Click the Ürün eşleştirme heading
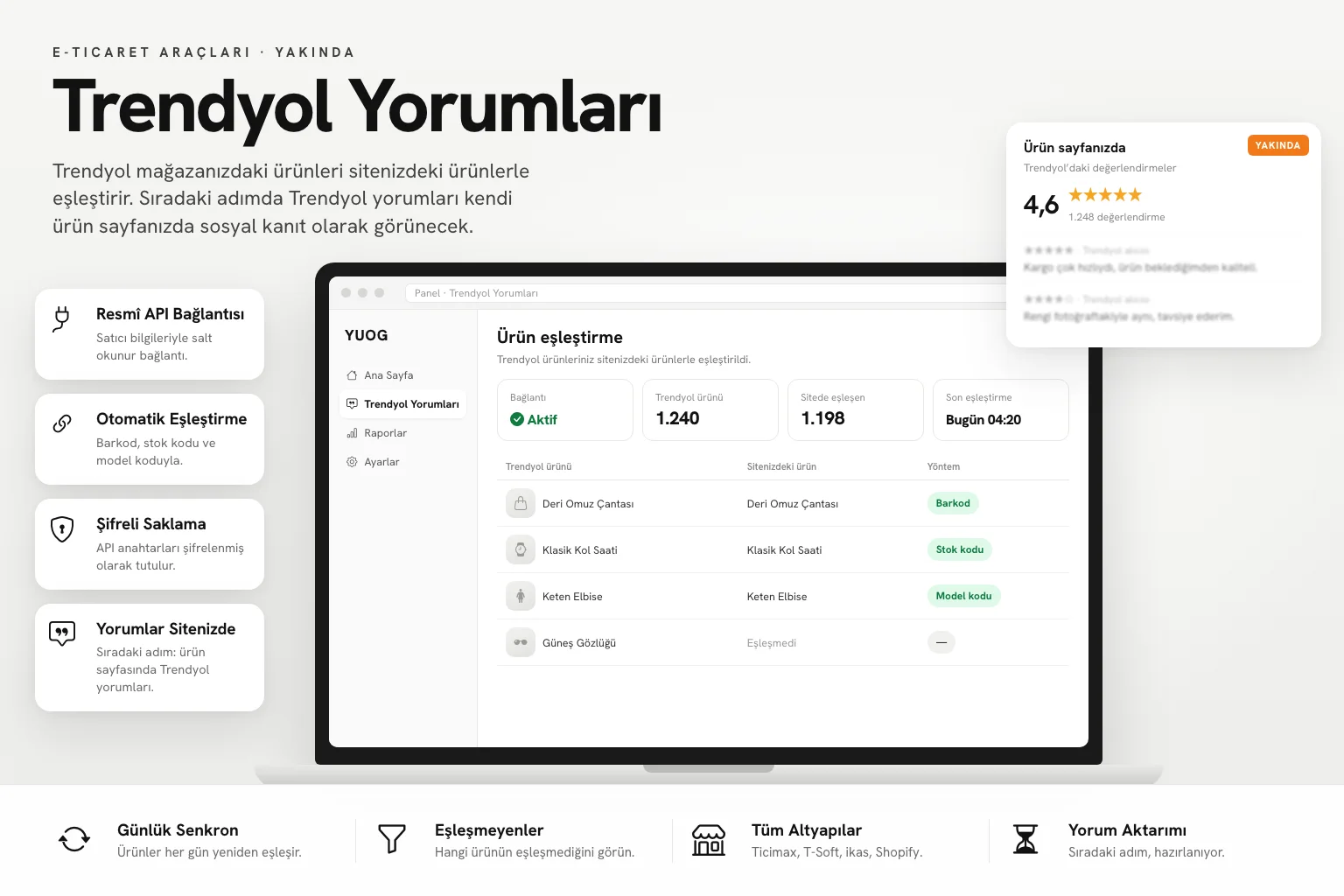The image size is (1344, 896). (x=560, y=337)
